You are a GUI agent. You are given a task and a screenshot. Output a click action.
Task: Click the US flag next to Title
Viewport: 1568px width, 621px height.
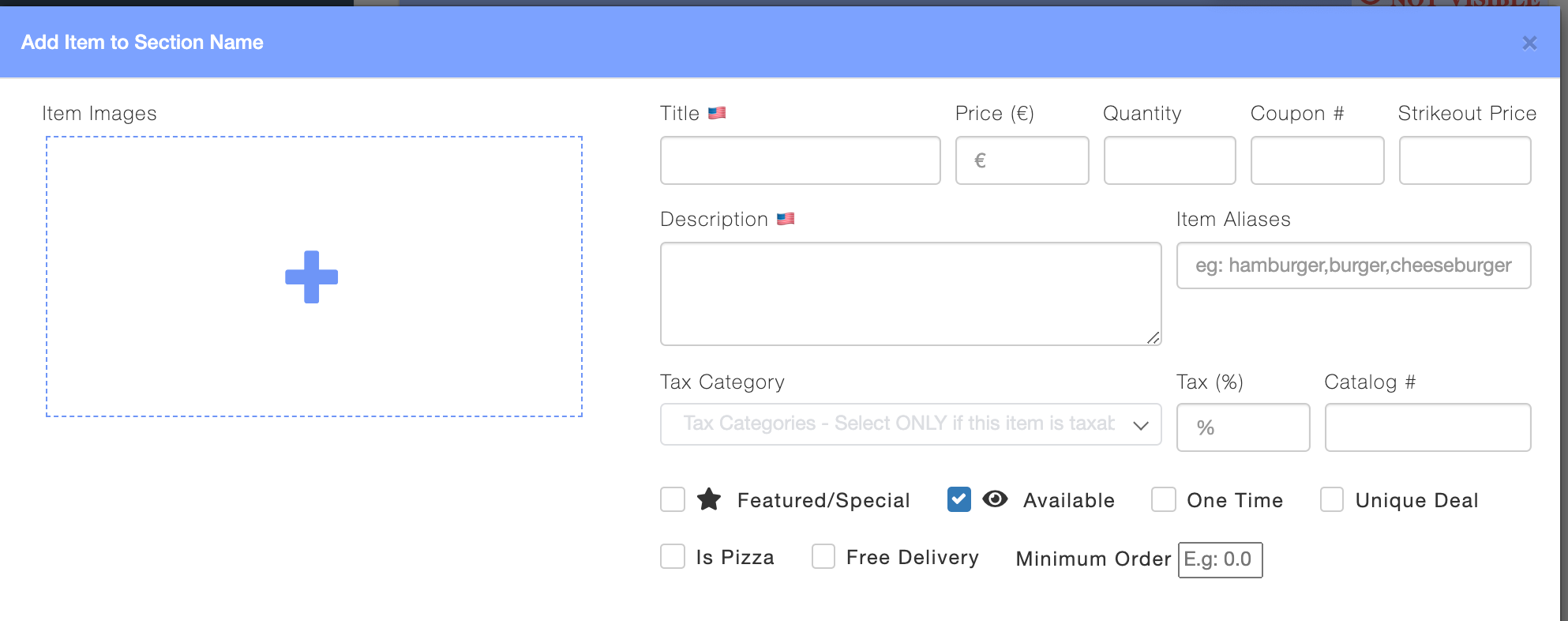pos(717,113)
